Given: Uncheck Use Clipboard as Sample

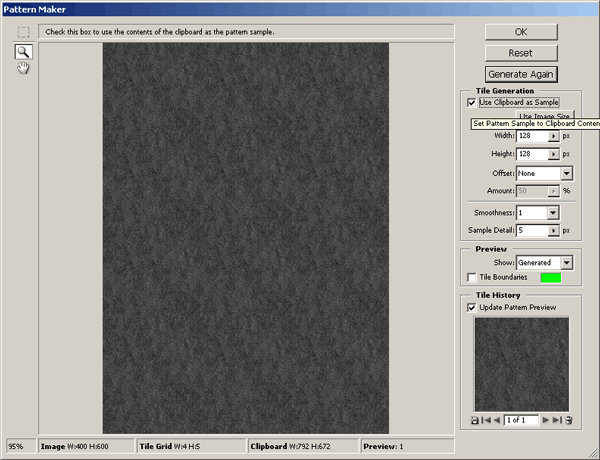Looking at the screenshot, I should [472, 102].
